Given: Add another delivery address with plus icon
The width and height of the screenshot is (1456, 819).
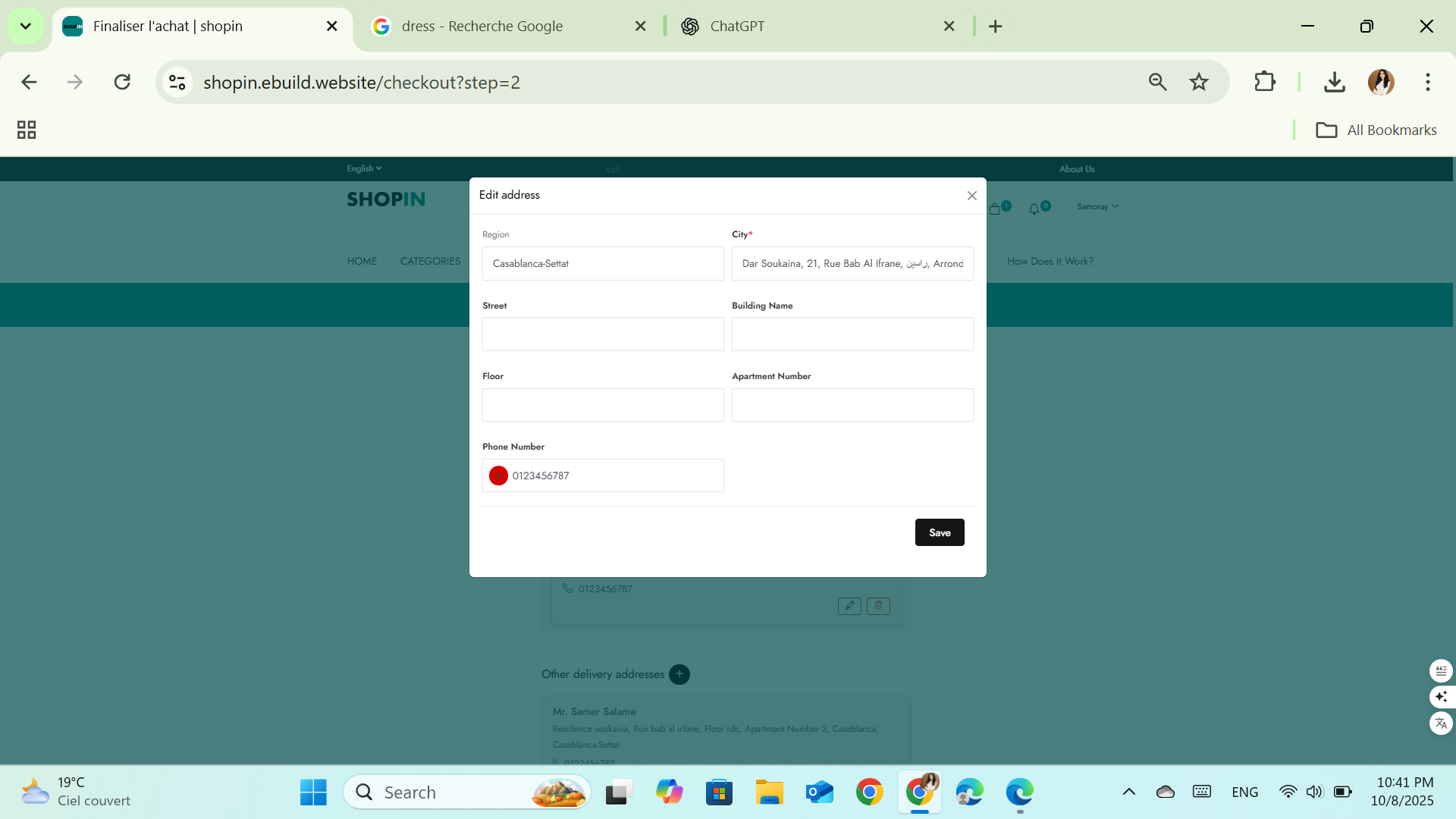Looking at the screenshot, I should tap(679, 674).
